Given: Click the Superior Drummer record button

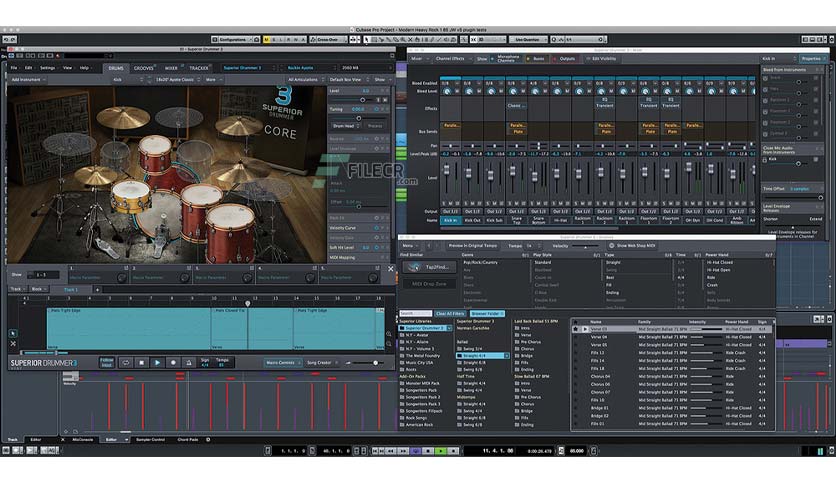Looking at the screenshot, I should point(173,363).
